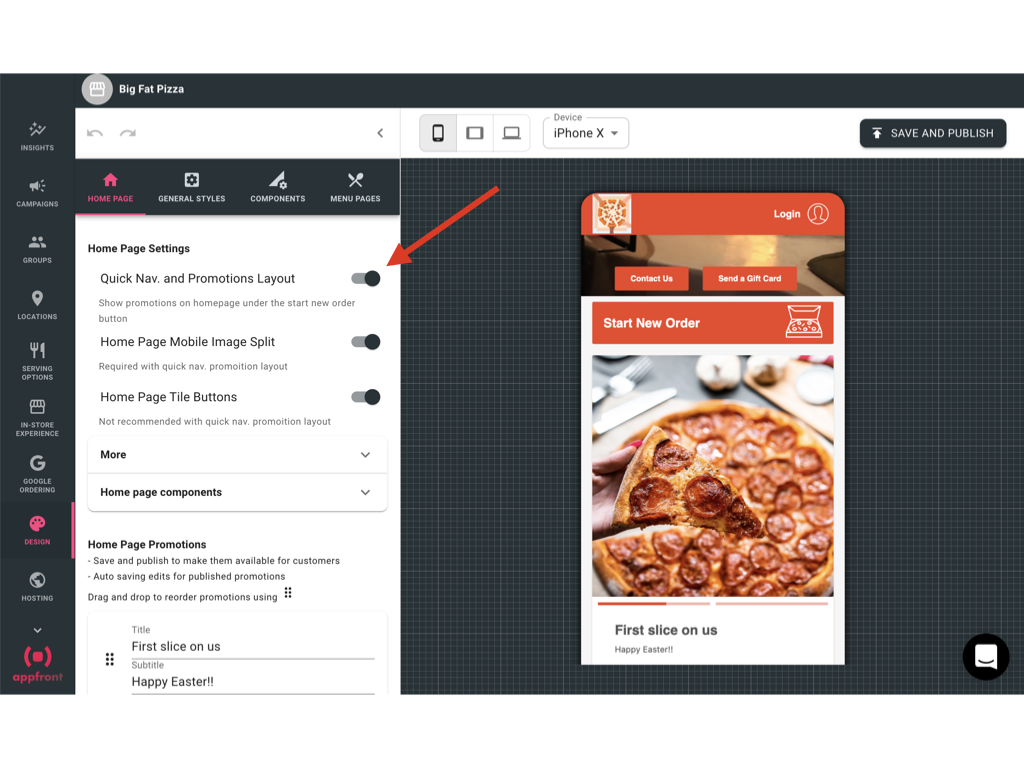Toggle Quick Nav. and Promotions Layout switch

coord(366,279)
